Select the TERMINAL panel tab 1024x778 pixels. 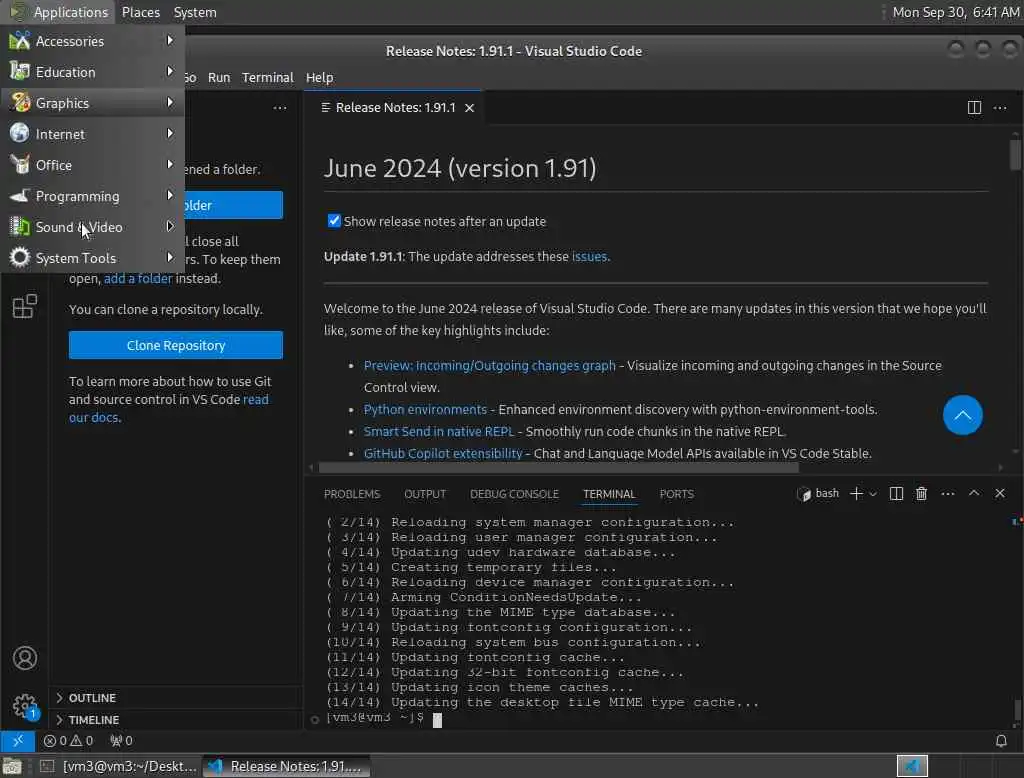click(x=609, y=494)
